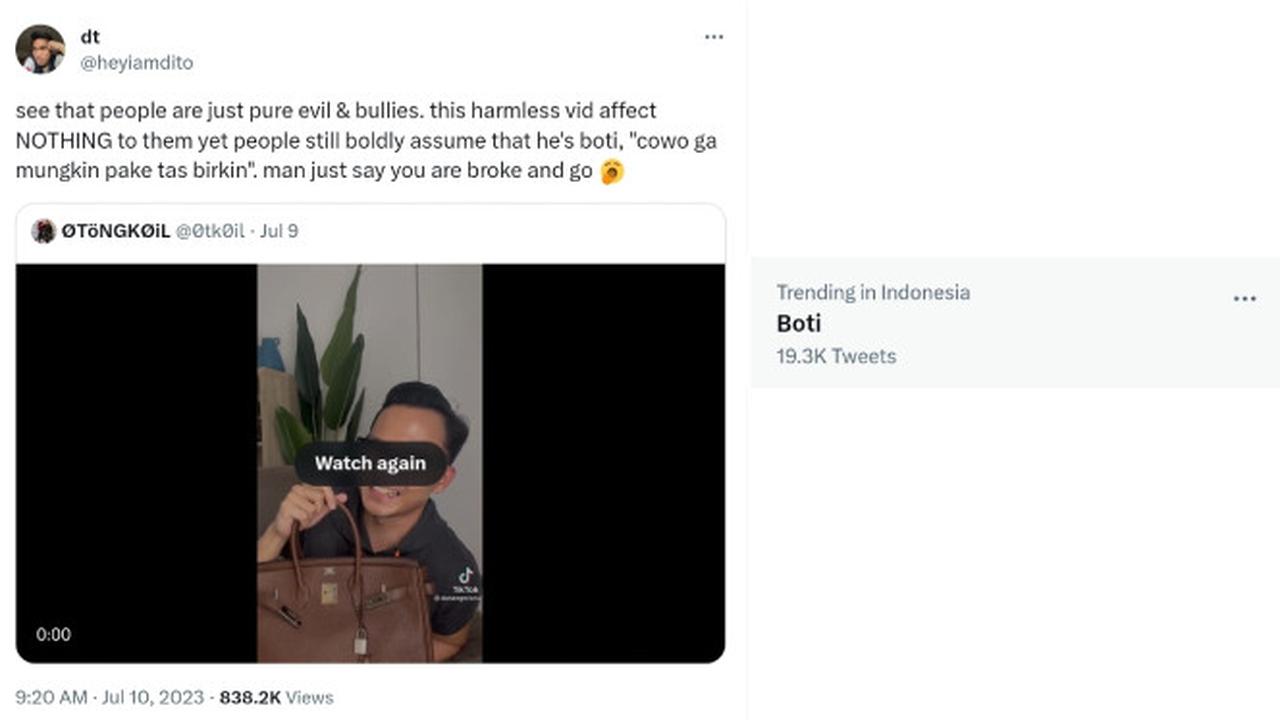
Task: Click the raised-hand emoji in the tweet text
Action: (613, 173)
